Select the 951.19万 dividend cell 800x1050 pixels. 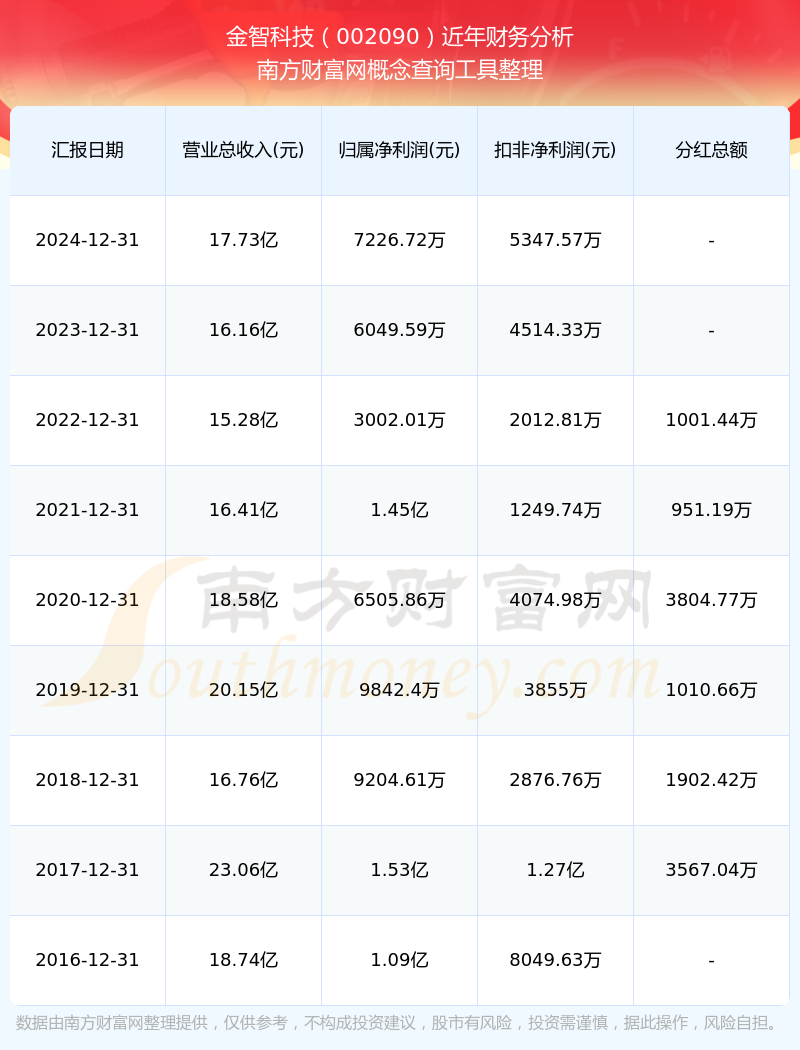712,510
